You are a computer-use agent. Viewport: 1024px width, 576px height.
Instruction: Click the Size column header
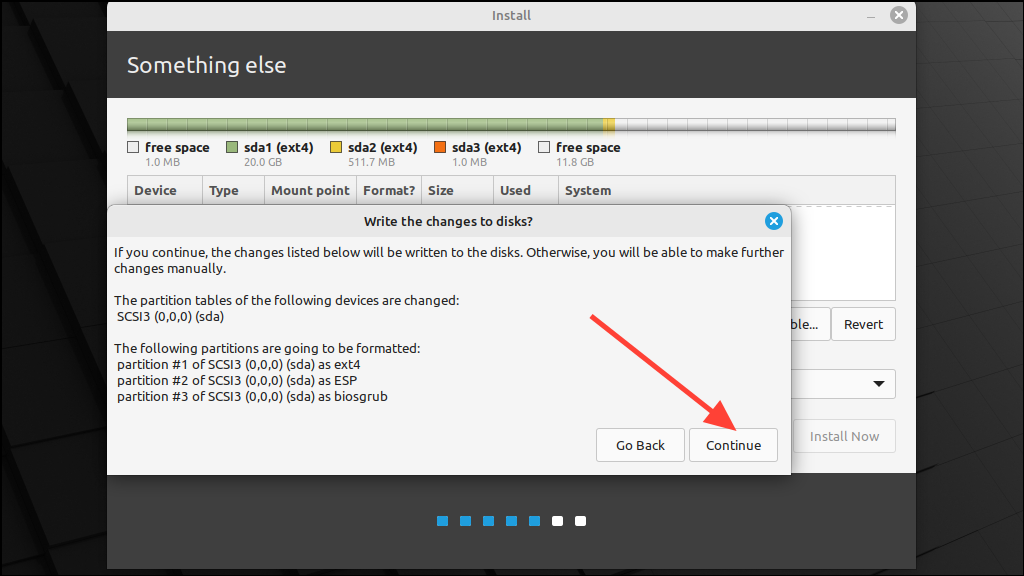point(440,190)
